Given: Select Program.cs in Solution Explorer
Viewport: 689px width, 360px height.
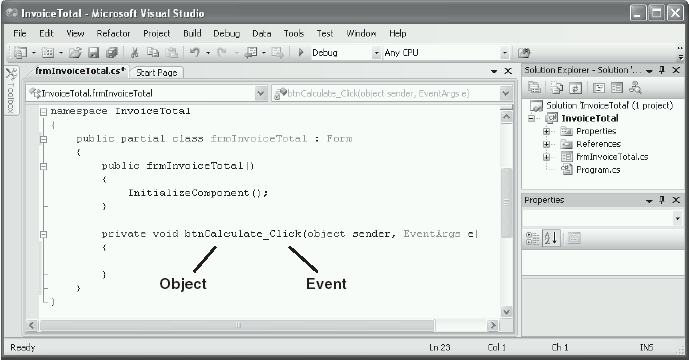Looking at the screenshot, I should [598, 170].
